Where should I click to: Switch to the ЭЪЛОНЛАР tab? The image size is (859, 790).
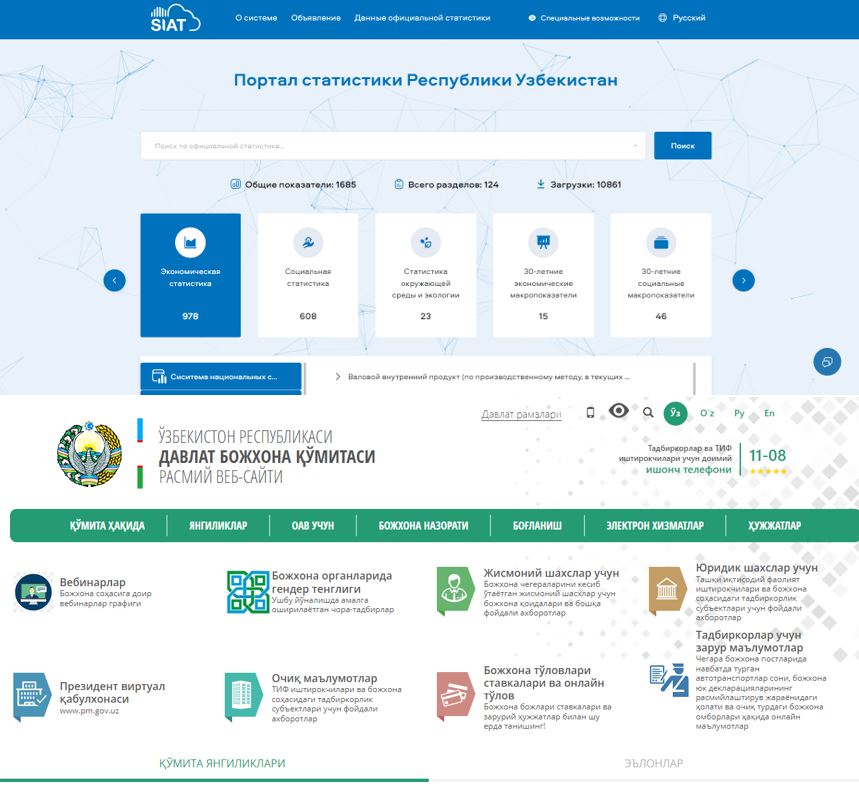pos(653,763)
